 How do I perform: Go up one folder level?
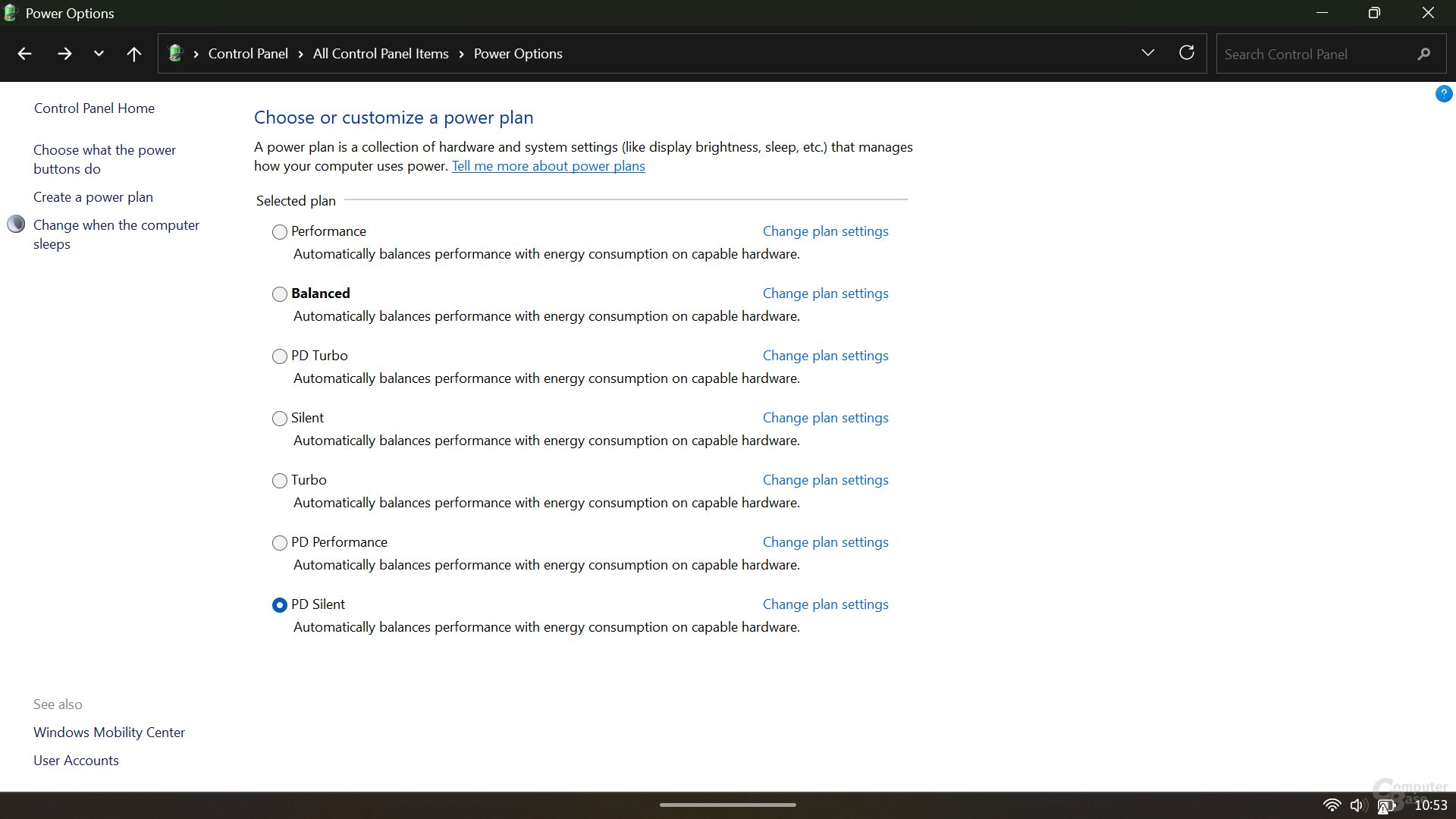point(133,54)
